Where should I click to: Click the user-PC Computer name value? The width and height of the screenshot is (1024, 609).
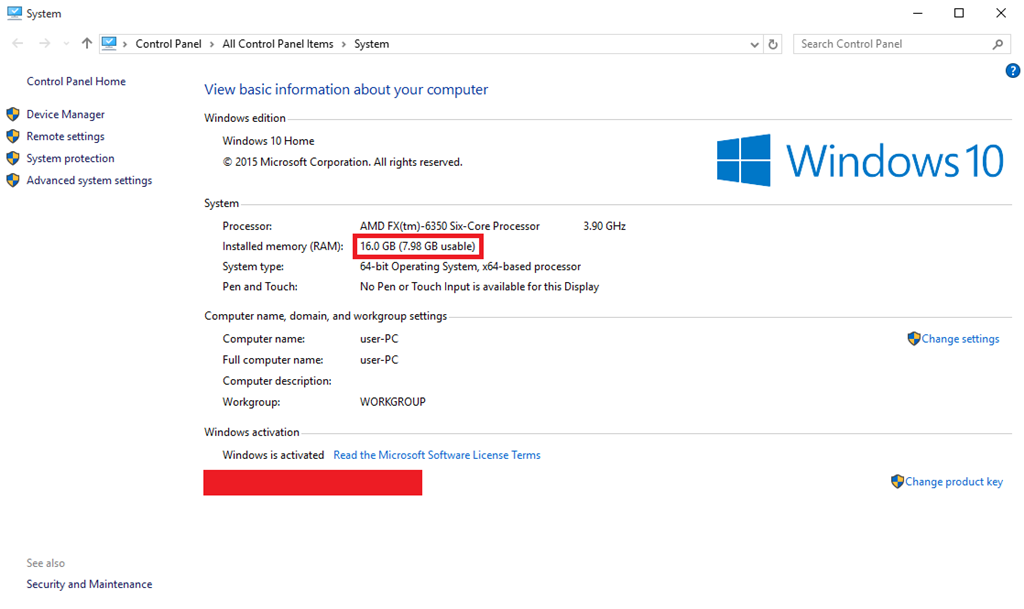click(379, 339)
